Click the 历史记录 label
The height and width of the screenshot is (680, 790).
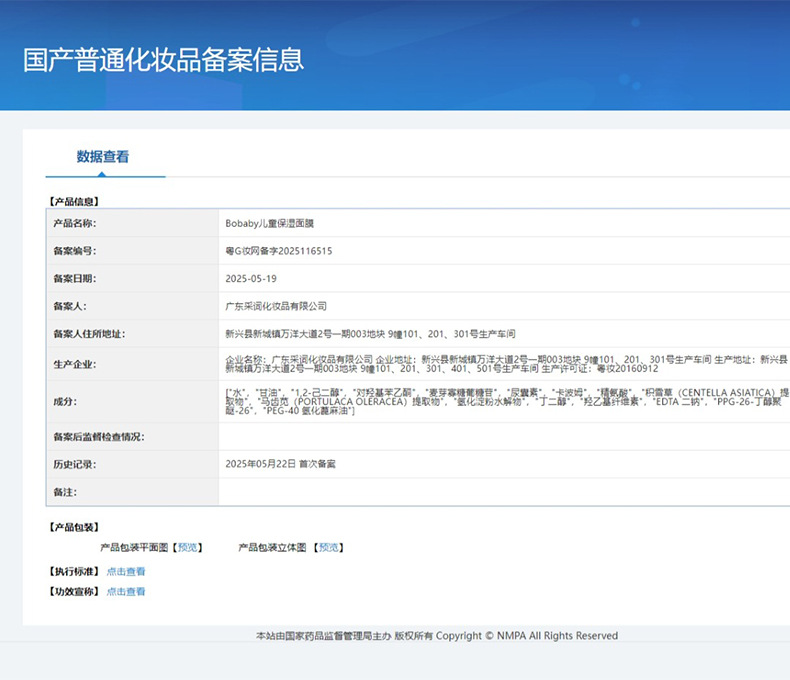pos(75,464)
